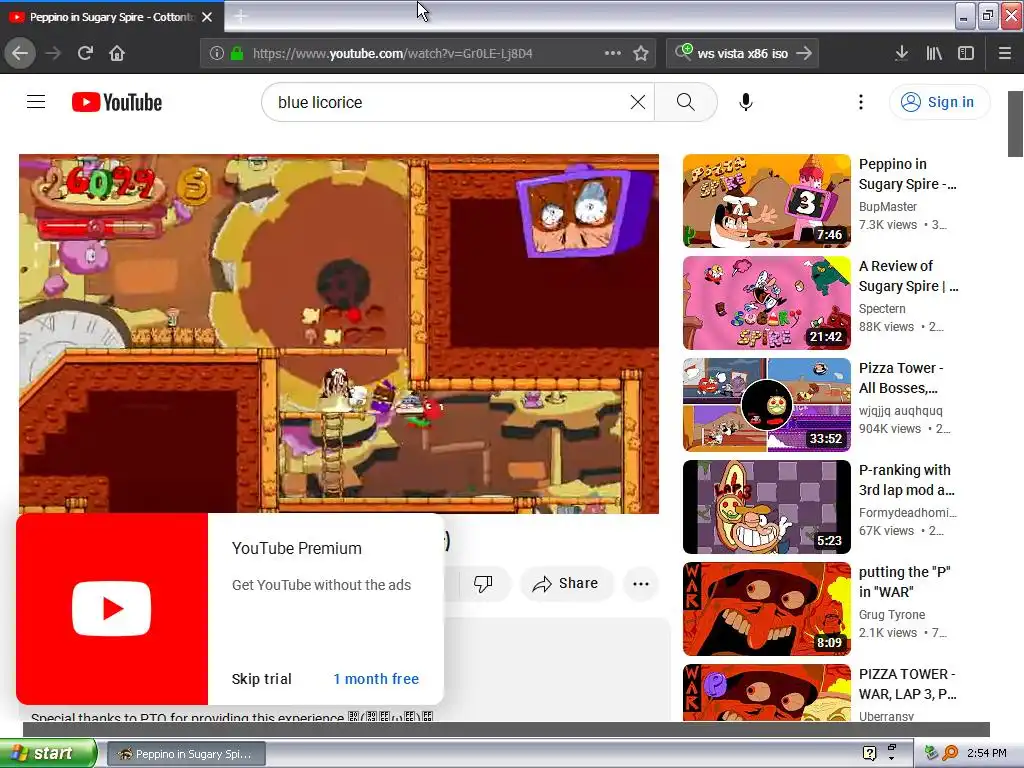
Task: Open the Firefox hamburger menu
Action: pos(1004,53)
